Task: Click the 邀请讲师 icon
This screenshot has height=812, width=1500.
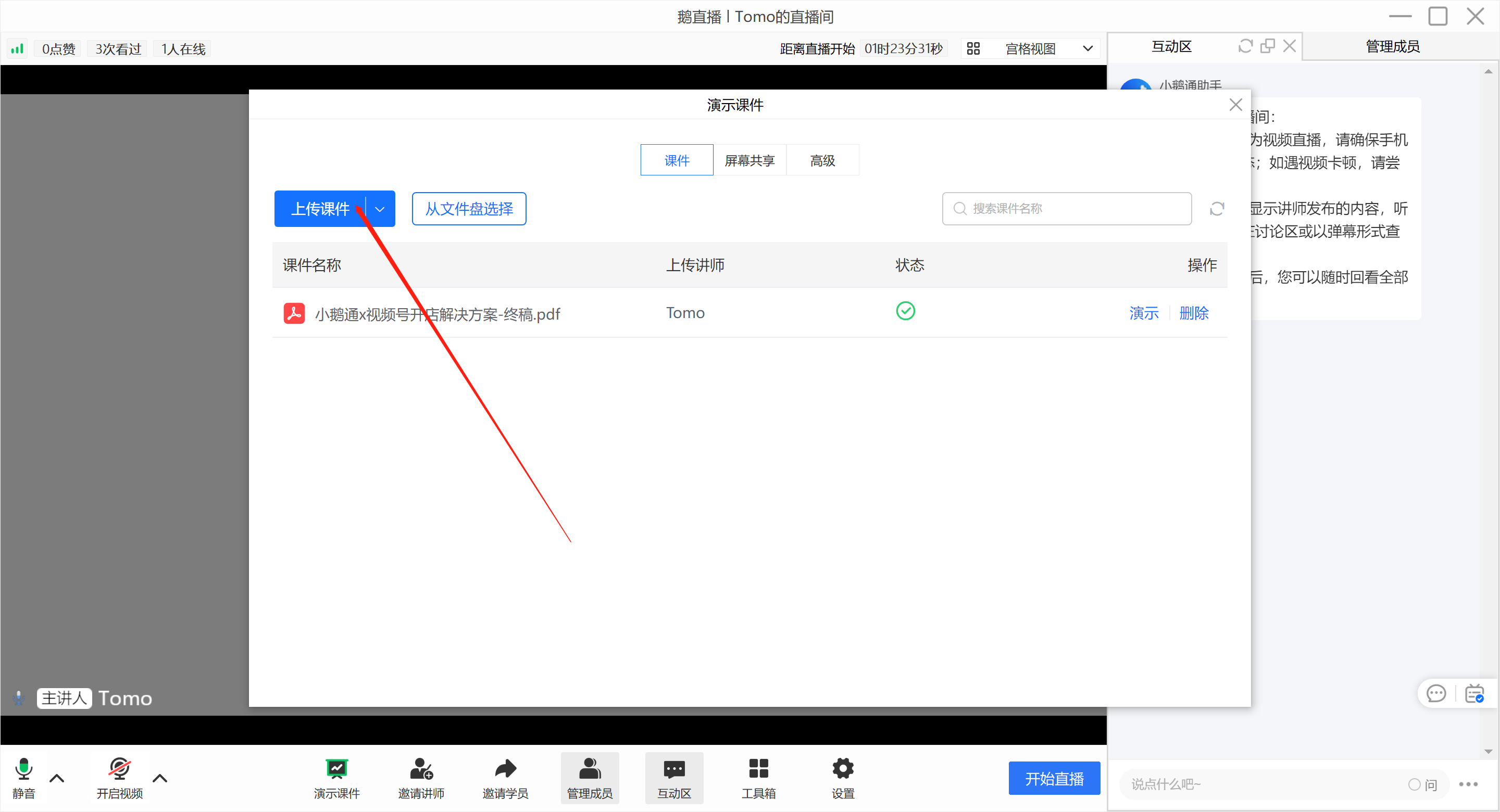Action: click(421, 768)
